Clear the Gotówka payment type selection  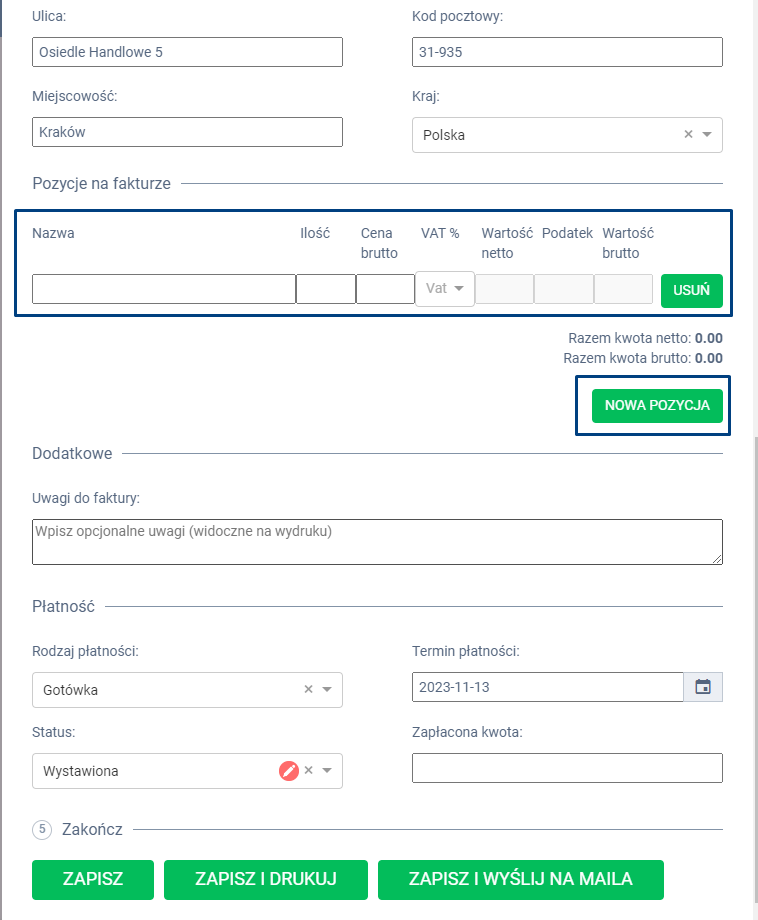click(308, 689)
